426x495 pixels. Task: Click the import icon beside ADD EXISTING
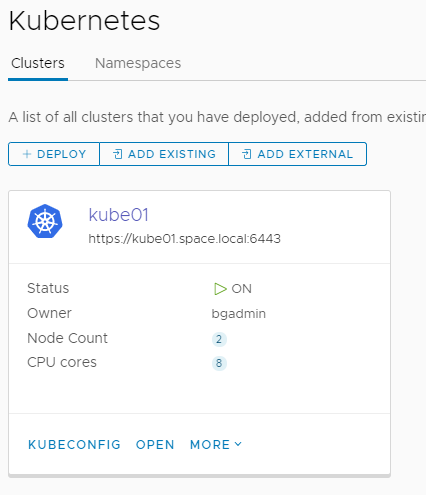click(x=118, y=154)
